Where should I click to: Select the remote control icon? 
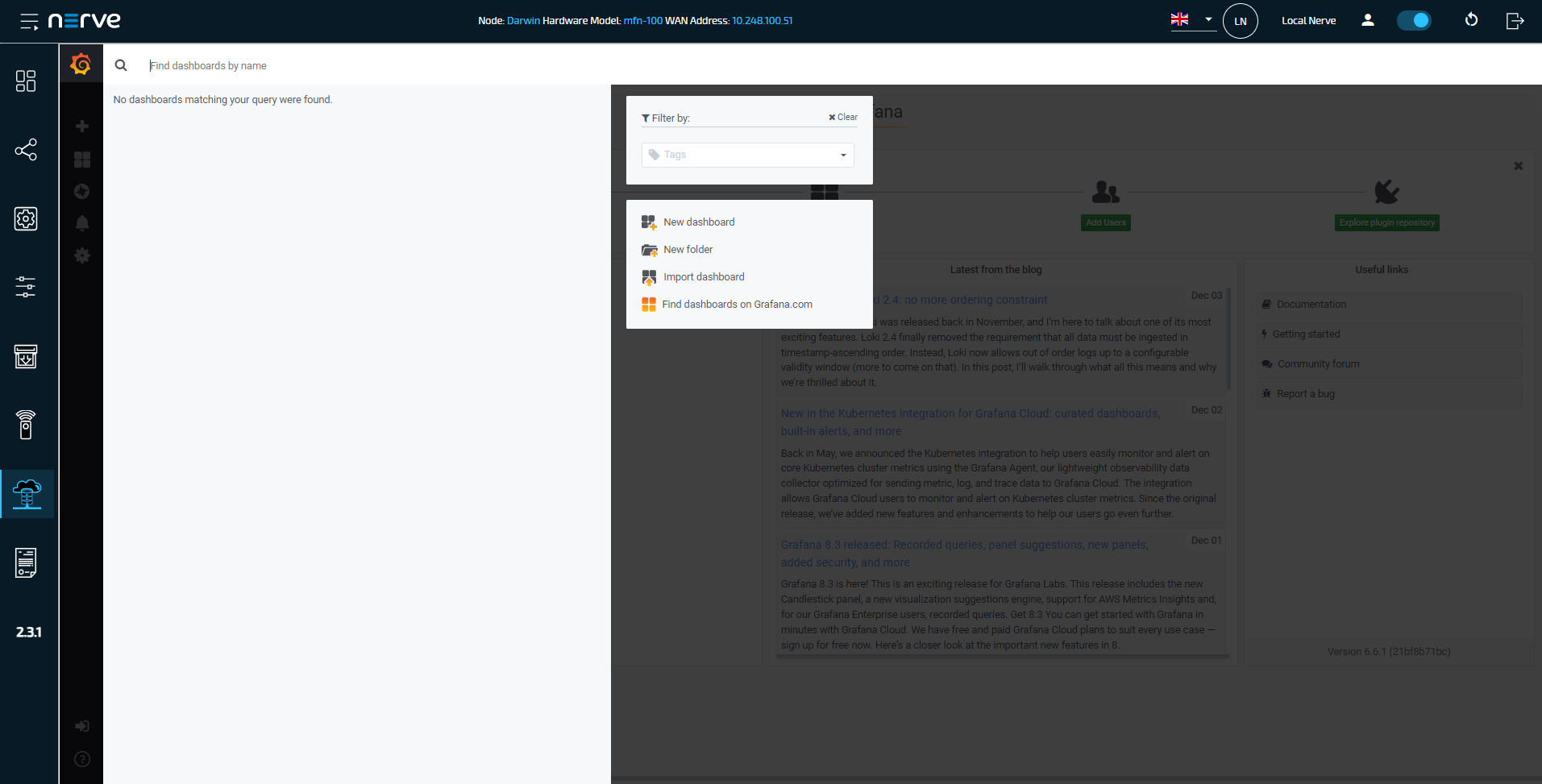(27, 425)
